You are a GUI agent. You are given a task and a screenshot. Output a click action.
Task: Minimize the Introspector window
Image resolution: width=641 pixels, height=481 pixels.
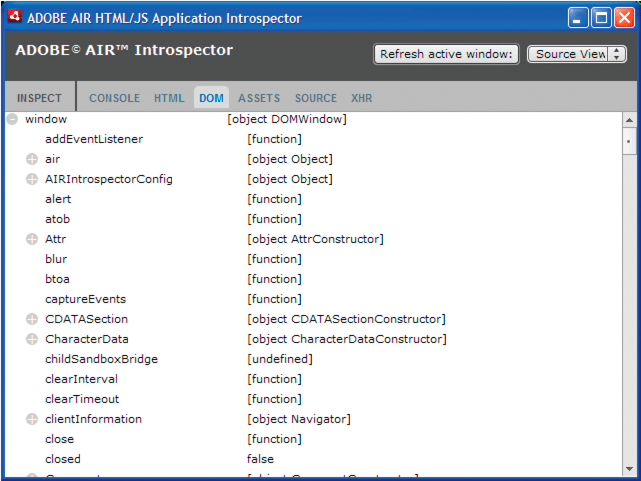pos(578,18)
